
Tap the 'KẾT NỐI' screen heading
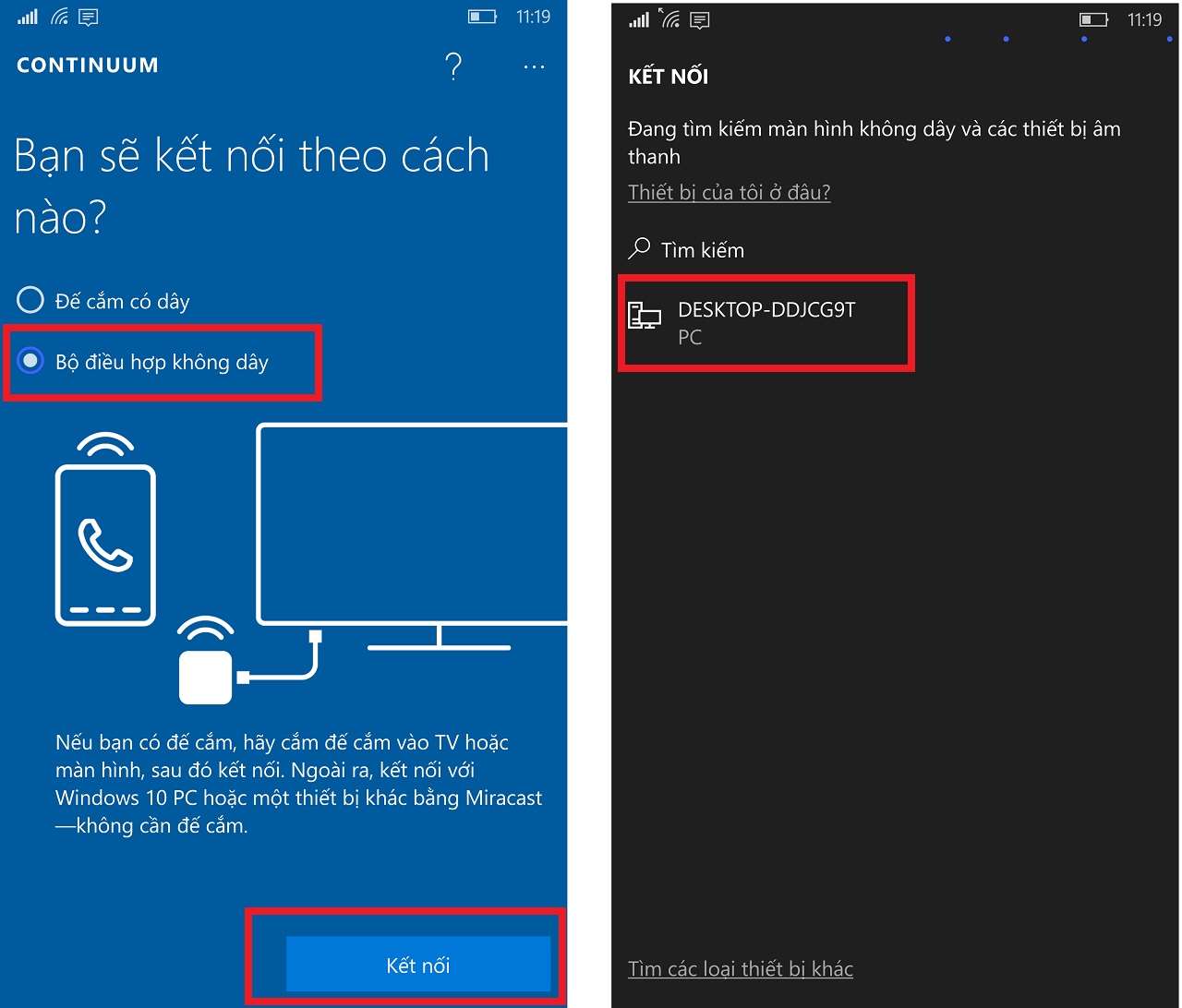coord(669,77)
